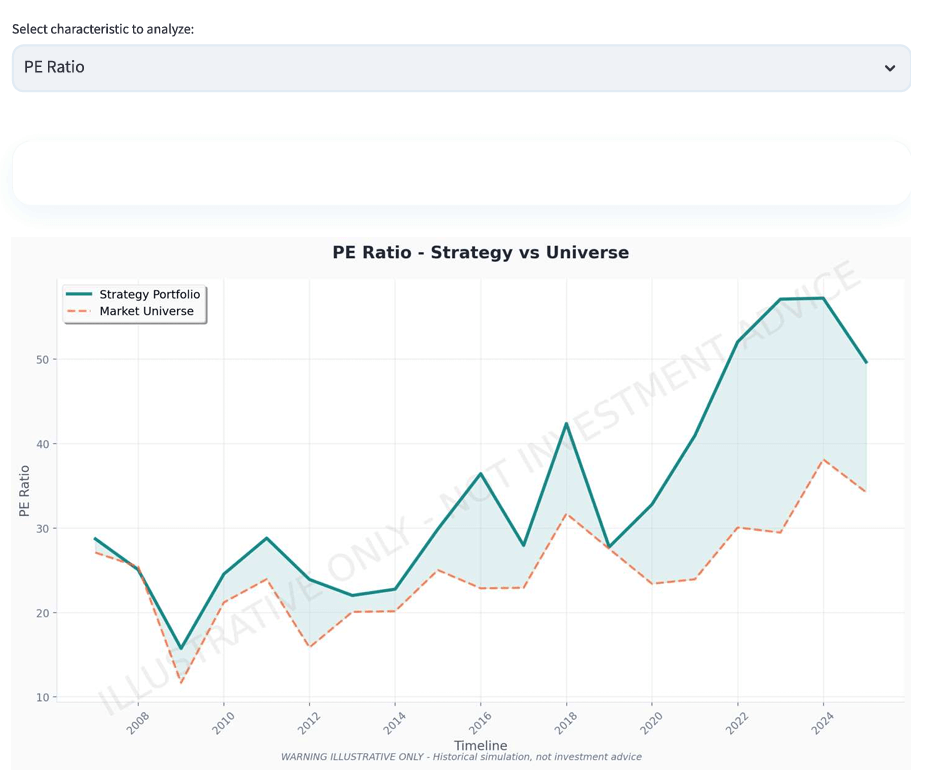Click the Market Universe dashed orange legend swatch

pos(79,311)
